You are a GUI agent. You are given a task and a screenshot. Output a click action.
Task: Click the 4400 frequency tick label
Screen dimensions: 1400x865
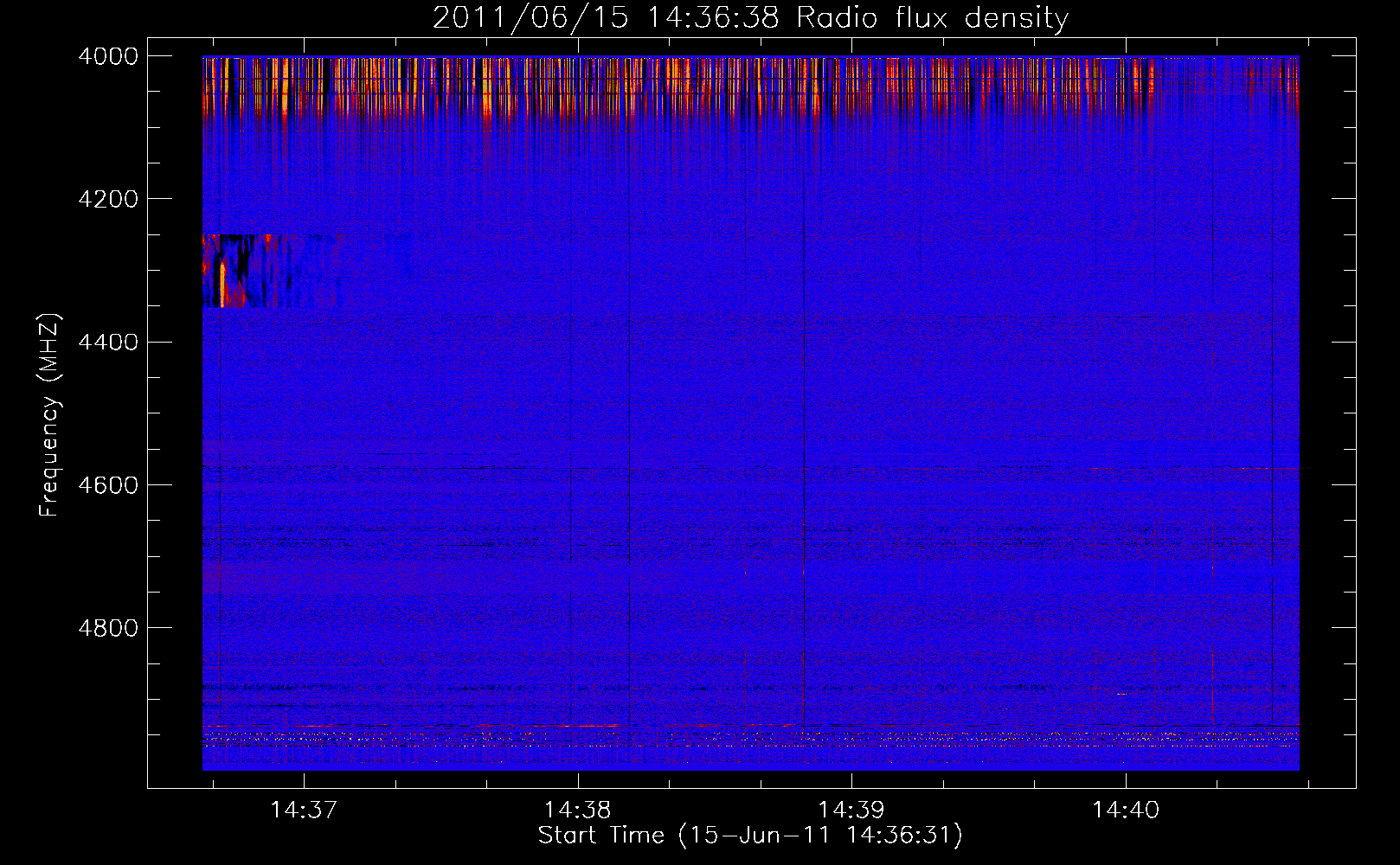(x=108, y=343)
